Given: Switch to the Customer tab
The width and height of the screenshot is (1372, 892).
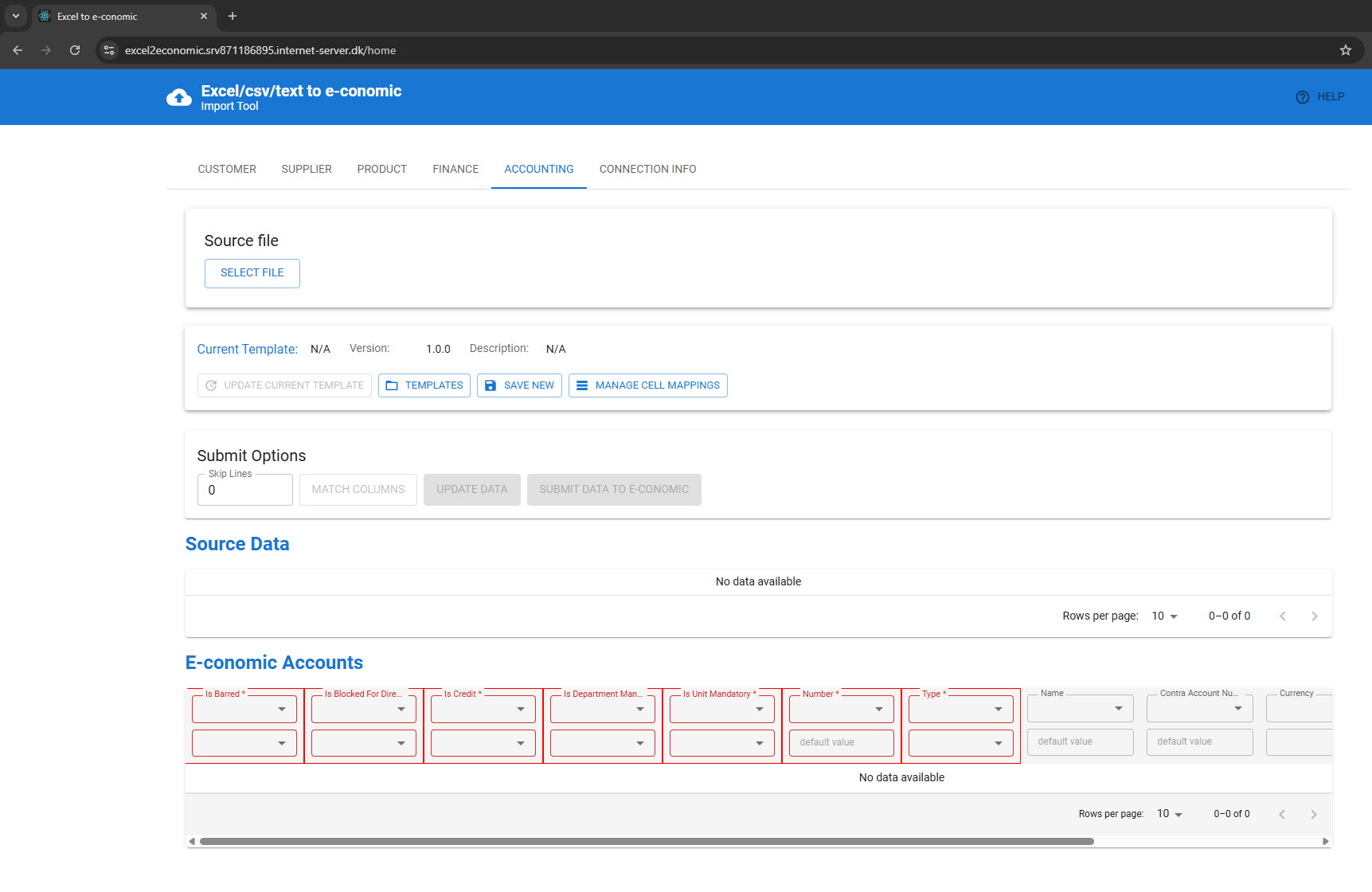Looking at the screenshot, I should [227, 169].
